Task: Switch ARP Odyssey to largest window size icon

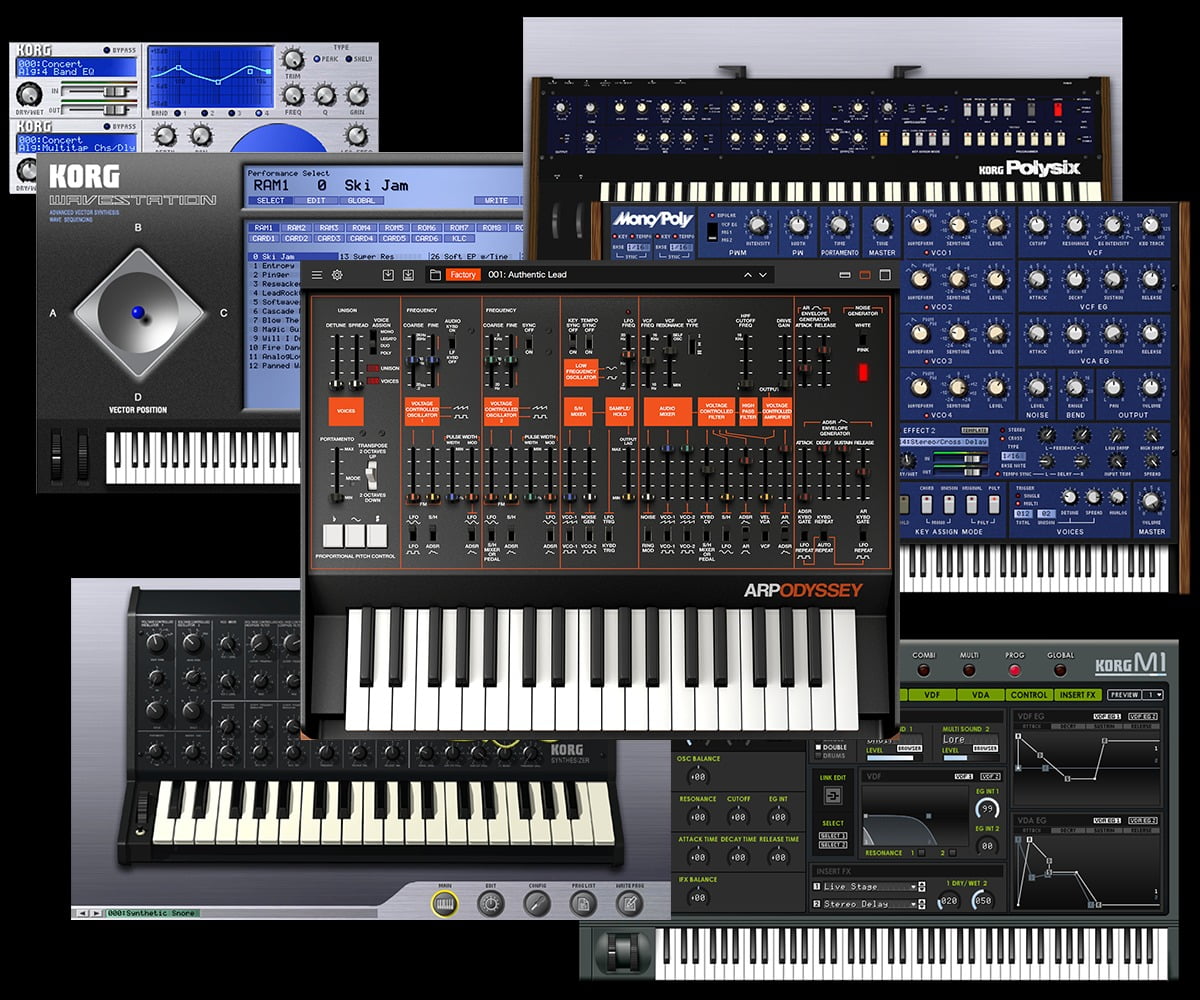Action: [x=887, y=275]
